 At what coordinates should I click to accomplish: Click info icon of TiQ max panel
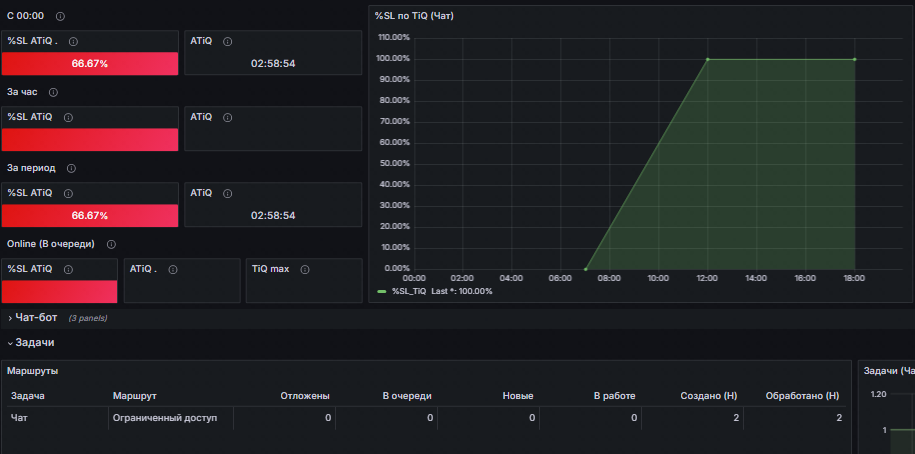(x=305, y=270)
